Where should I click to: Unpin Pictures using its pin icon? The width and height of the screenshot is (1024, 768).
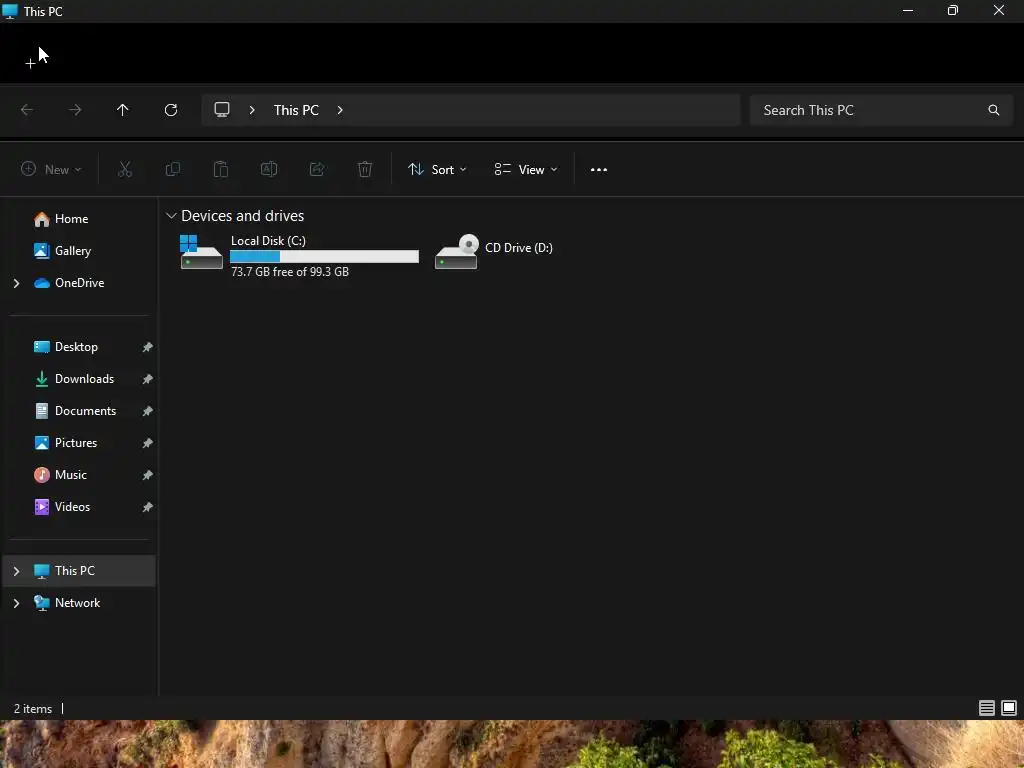[x=148, y=443]
